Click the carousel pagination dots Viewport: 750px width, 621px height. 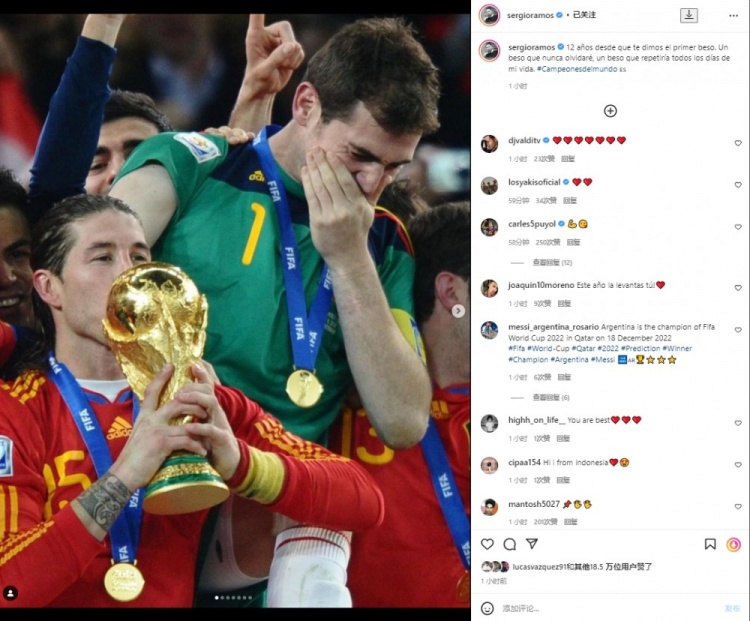233,598
